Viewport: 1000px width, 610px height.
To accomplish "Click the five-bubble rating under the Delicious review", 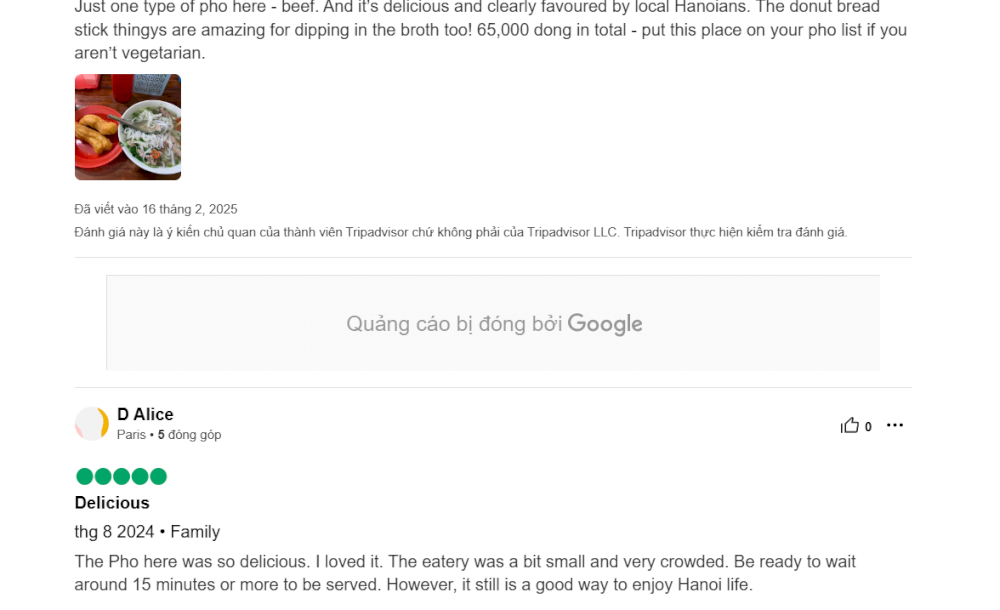I will [x=120, y=477].
